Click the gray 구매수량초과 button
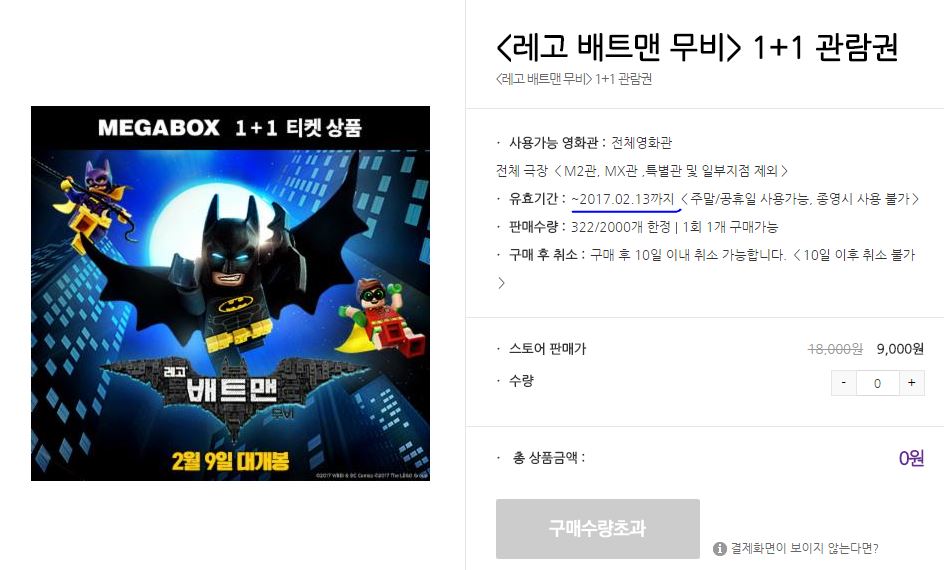Image resolution: width=944 pixels, height=570 pixels. pyautogui.click(x=597, y=528)
